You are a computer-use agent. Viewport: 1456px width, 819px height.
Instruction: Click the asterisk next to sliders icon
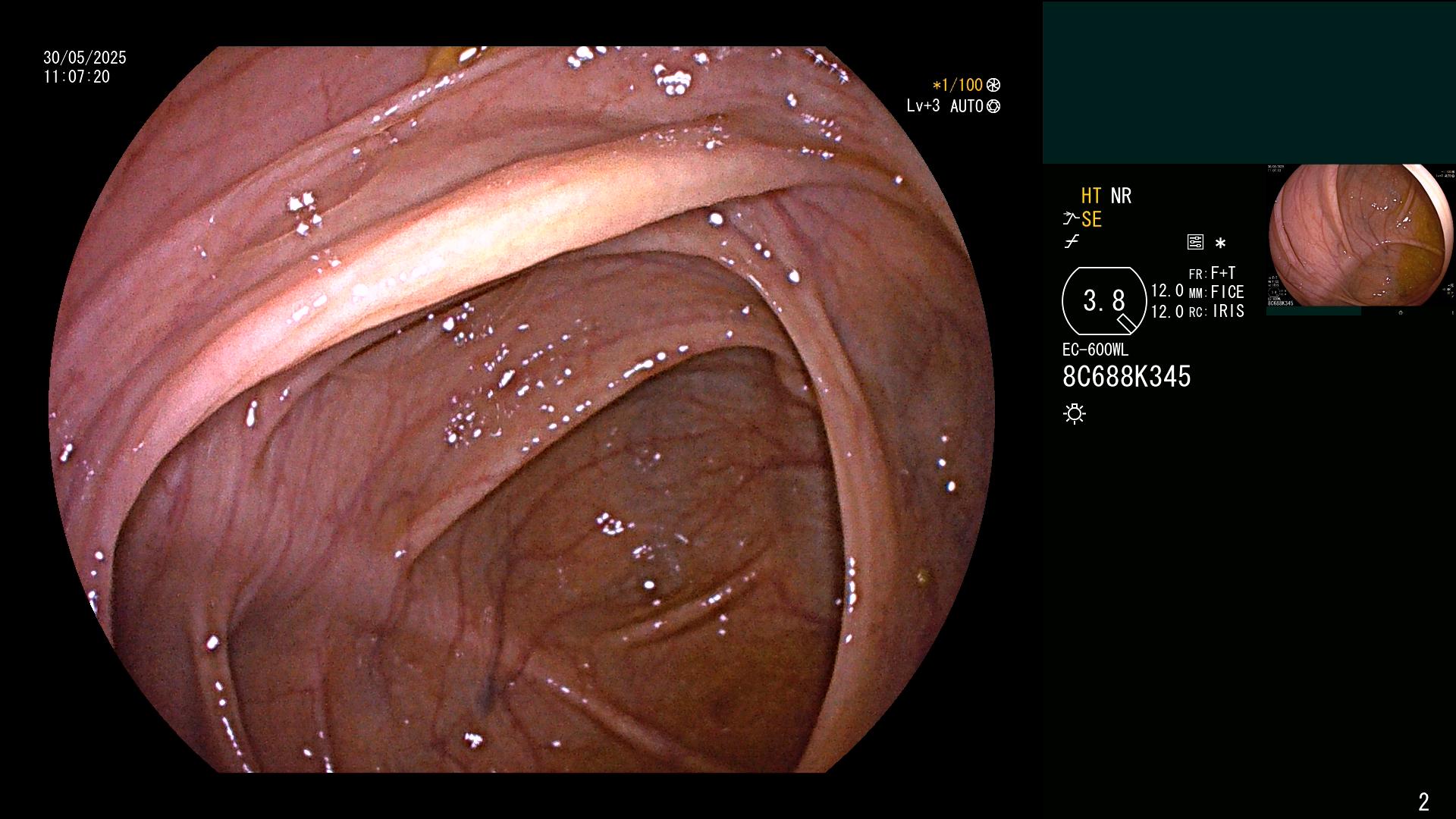1220,243
